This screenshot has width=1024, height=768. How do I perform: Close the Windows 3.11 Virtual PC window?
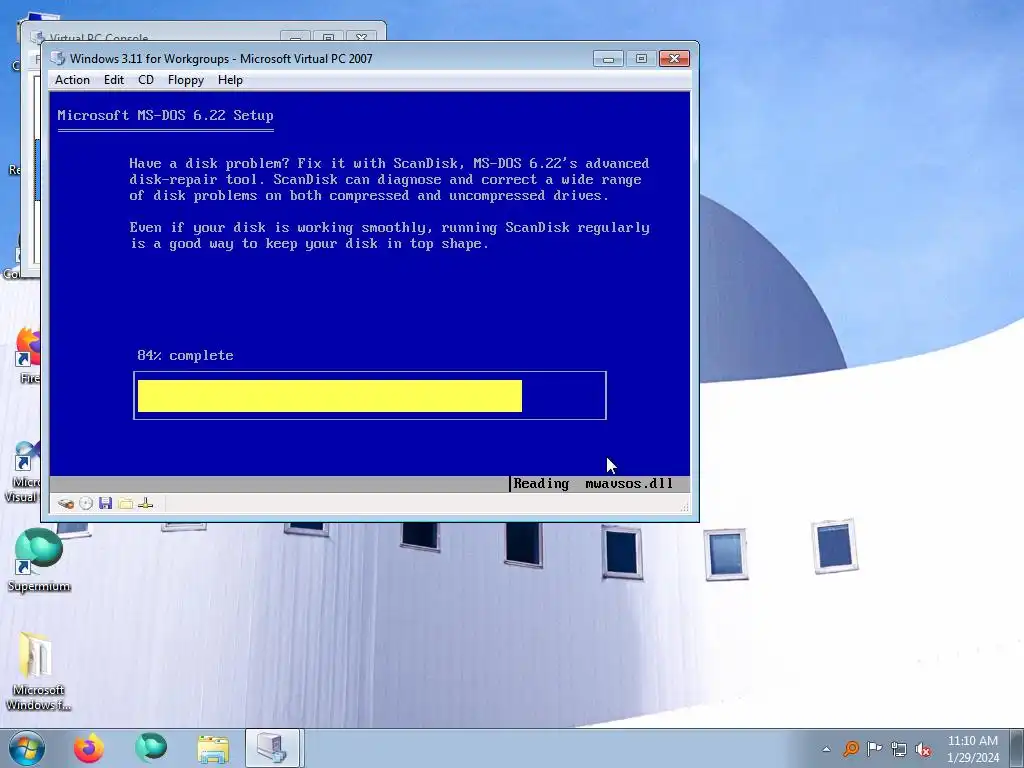675,59
